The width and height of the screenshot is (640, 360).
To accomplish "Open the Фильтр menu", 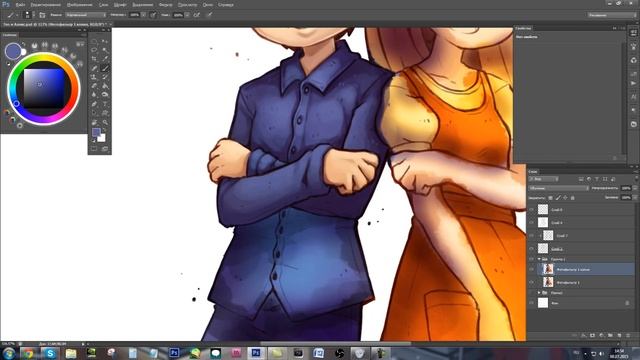I will 165,5.
